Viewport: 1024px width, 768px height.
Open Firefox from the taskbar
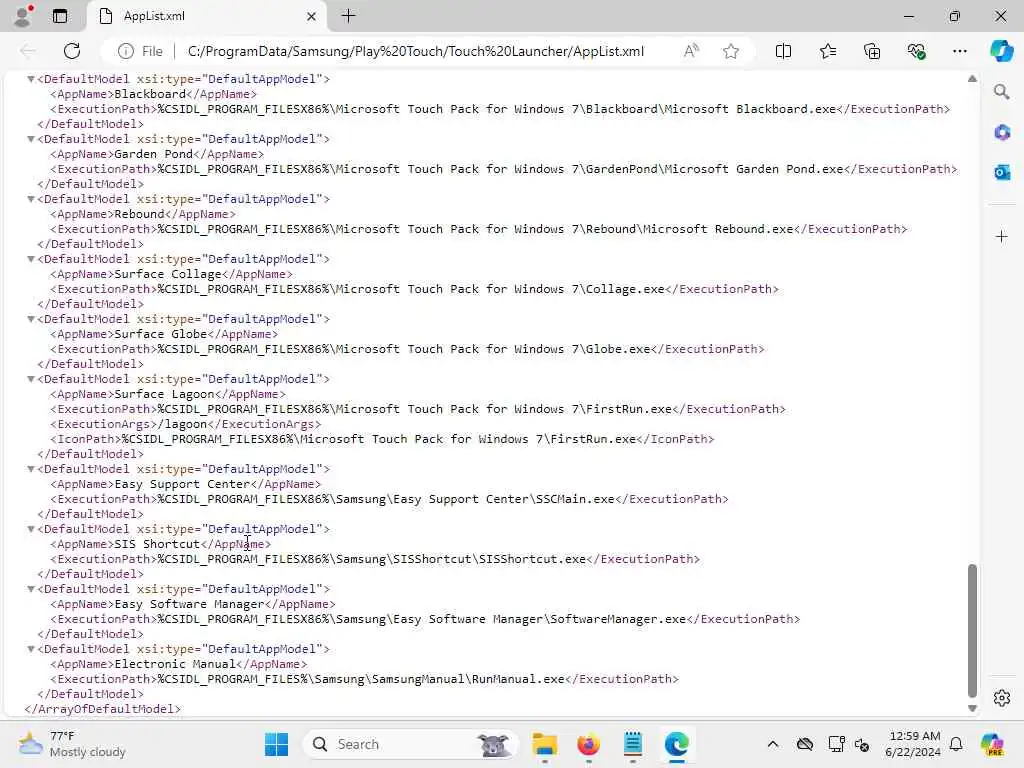tap(588, 744)
